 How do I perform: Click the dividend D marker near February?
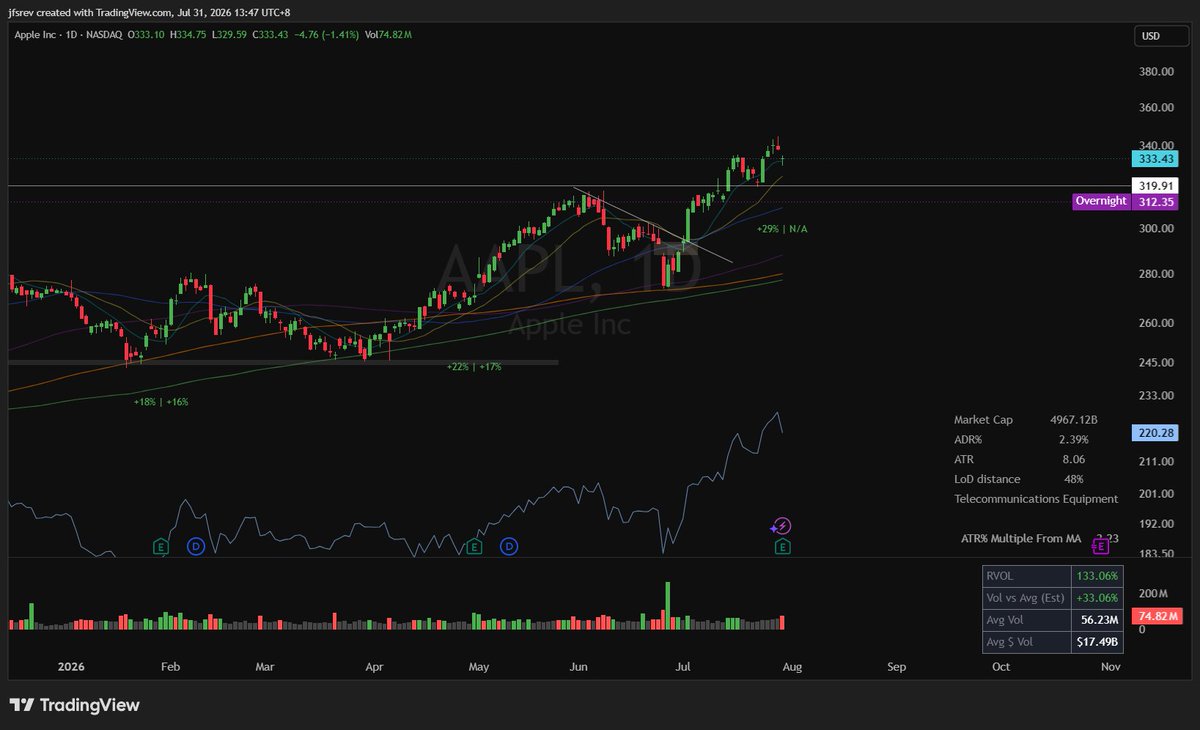(196, 546)
